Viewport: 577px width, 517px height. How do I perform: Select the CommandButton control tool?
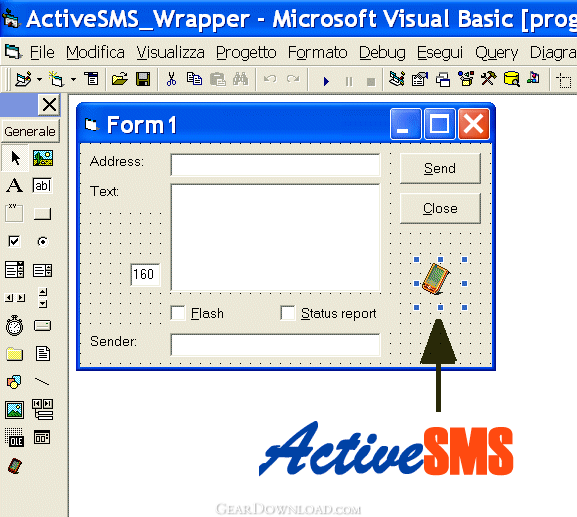[42, 213]
